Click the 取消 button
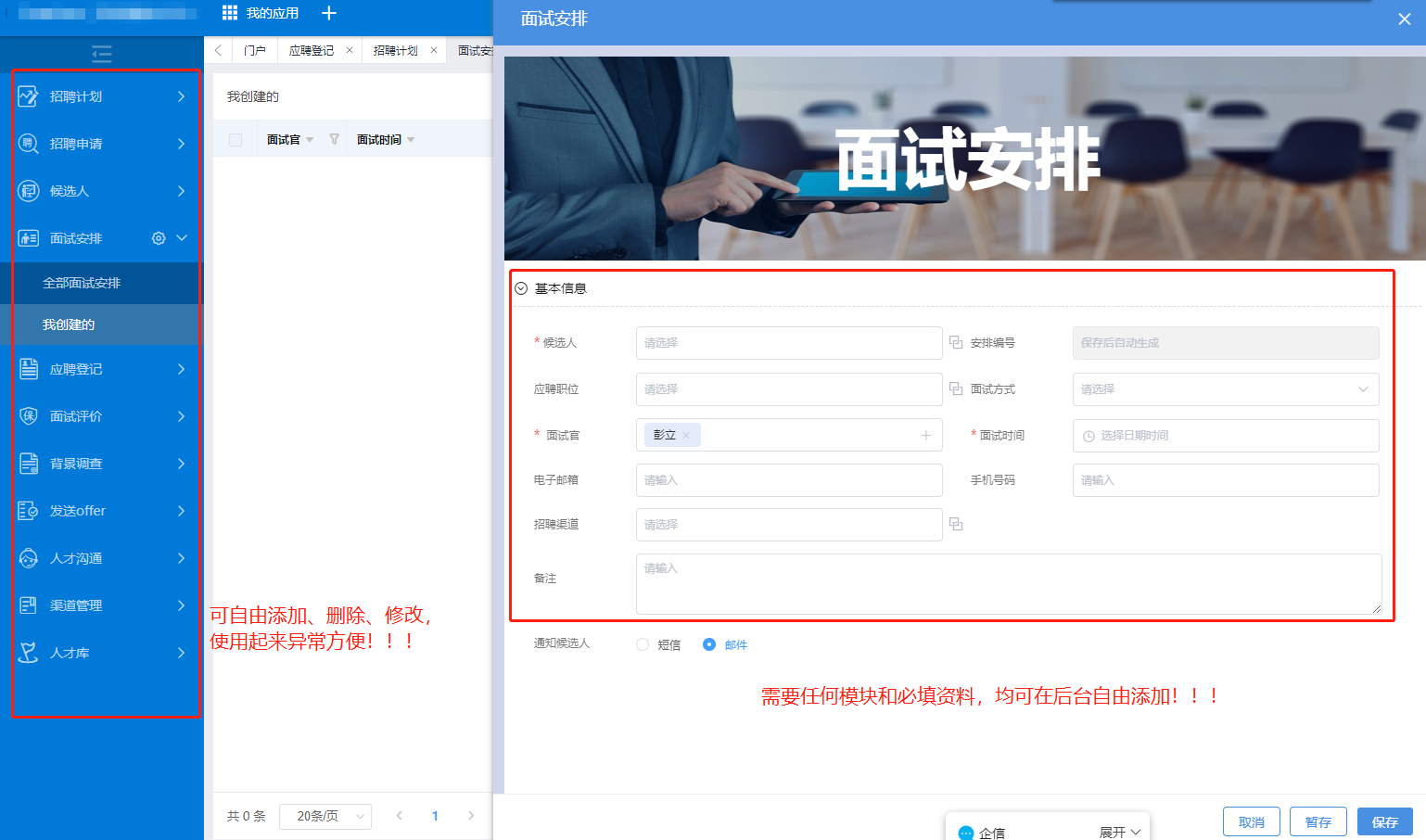Viewport: 1426px width, 840px height. [x=1252, y=822]
